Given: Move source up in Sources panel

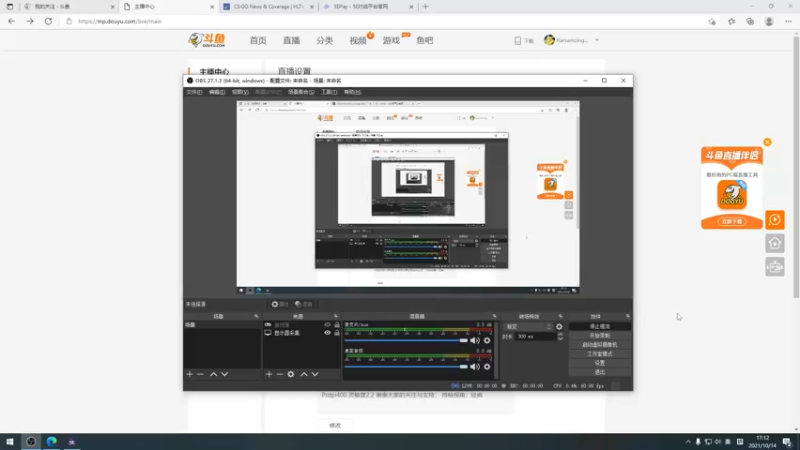Looking at the screenshot, I should [x=304, y=374].
